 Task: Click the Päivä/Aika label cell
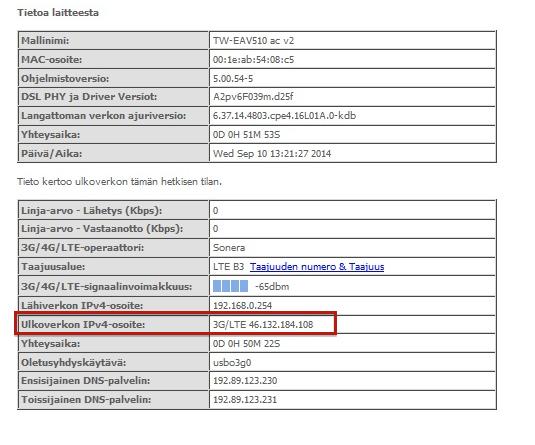(x=113, y=154)
